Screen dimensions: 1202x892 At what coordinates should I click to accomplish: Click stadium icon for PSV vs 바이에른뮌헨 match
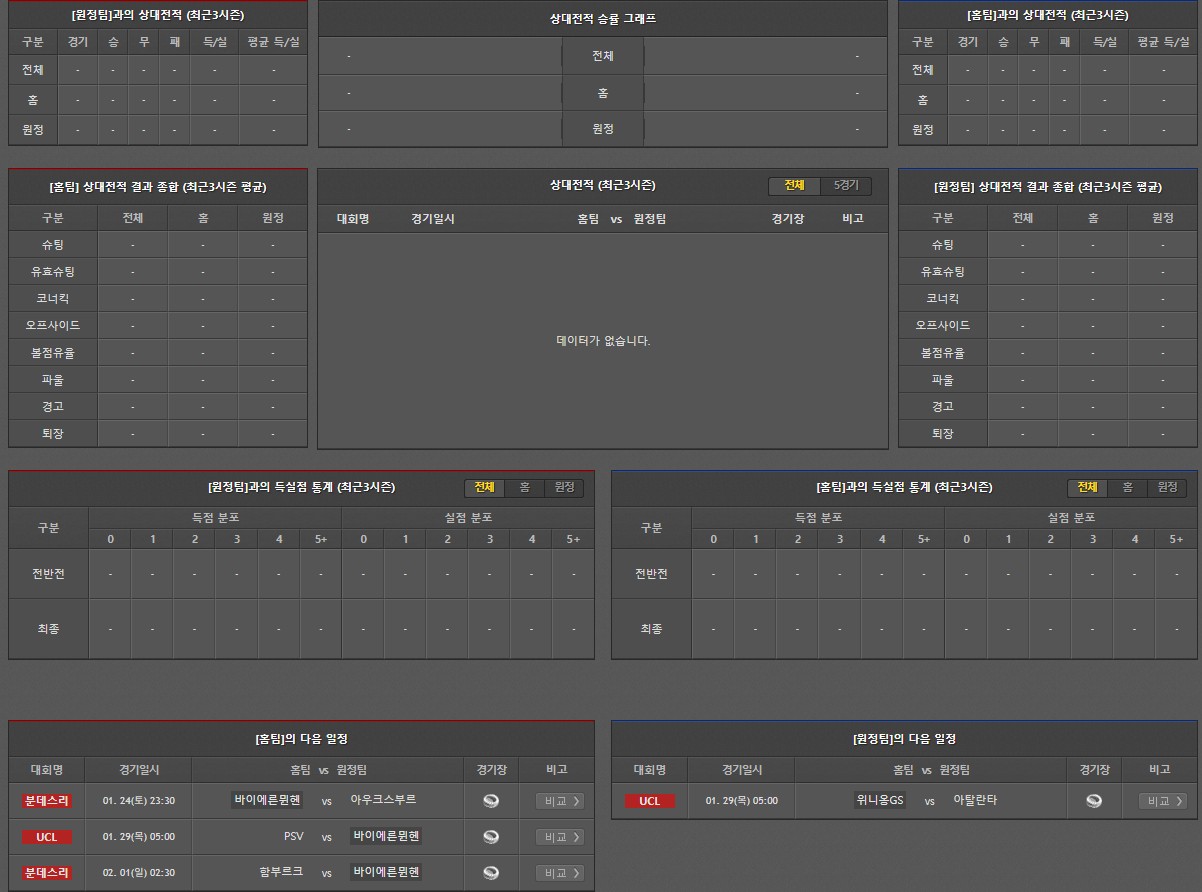pos(491,837)
